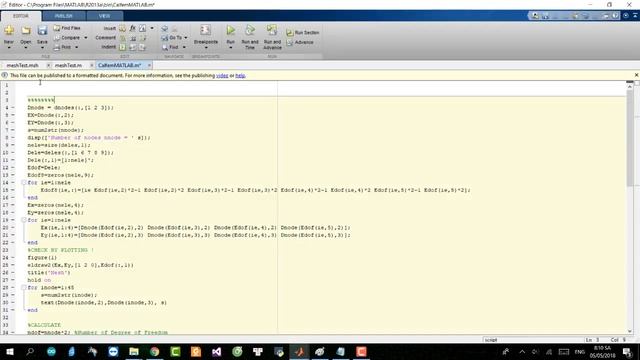Open the Save dropdown arrow
This screenshot has width=640, height=360.
[42, 48]
